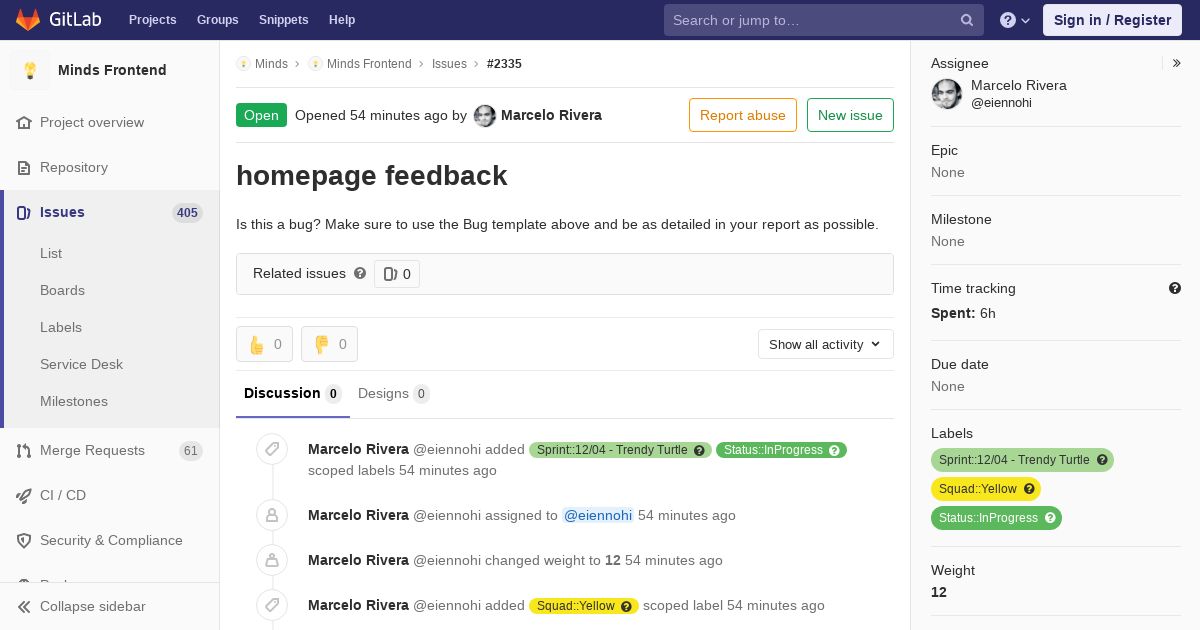Click the Issues sidebar icon
Viewport: 1200px width, 630px height.
point(24,212)
